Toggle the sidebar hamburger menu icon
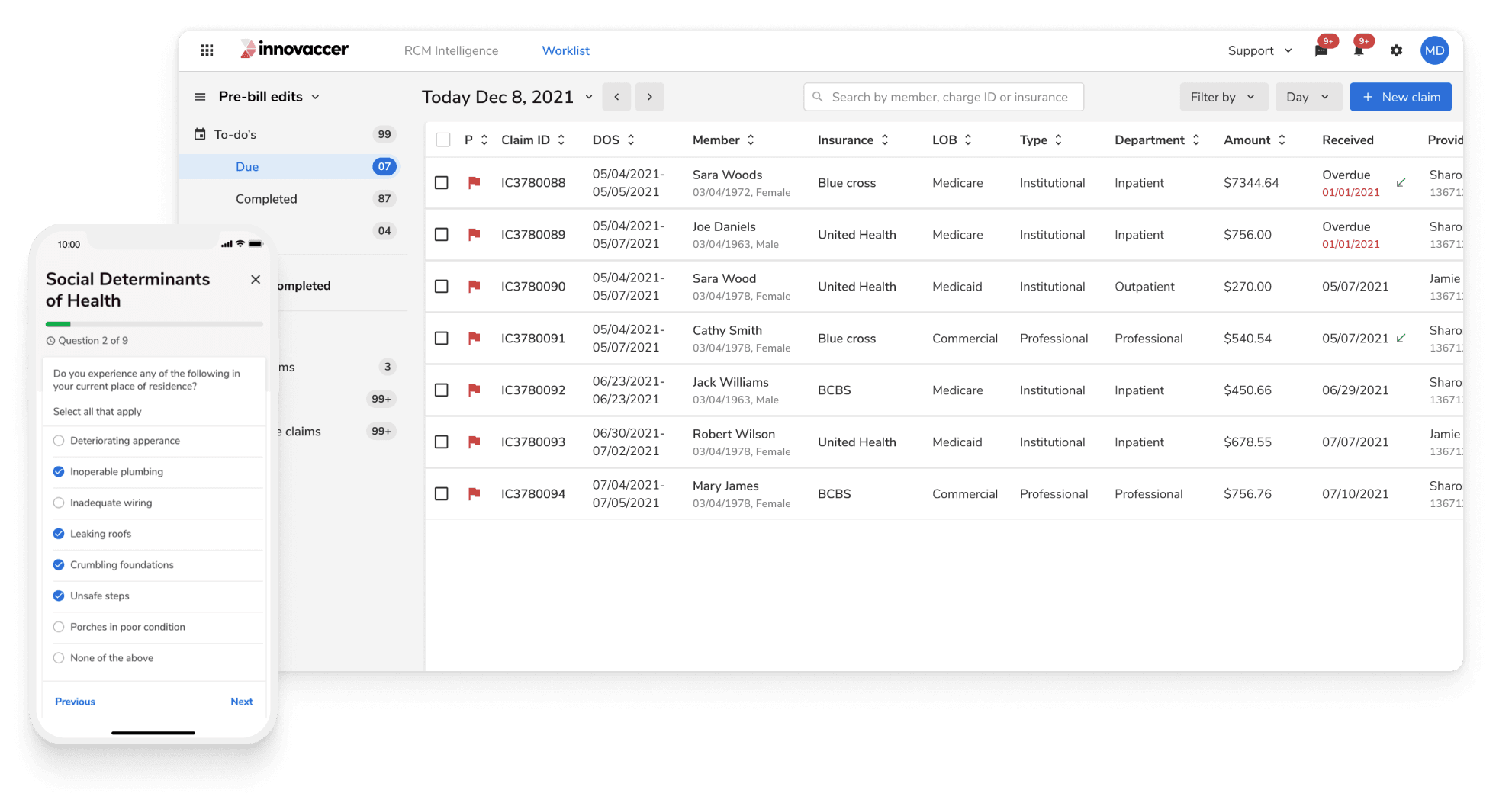This screenshot has height=806, width=1512. [200, 97]
